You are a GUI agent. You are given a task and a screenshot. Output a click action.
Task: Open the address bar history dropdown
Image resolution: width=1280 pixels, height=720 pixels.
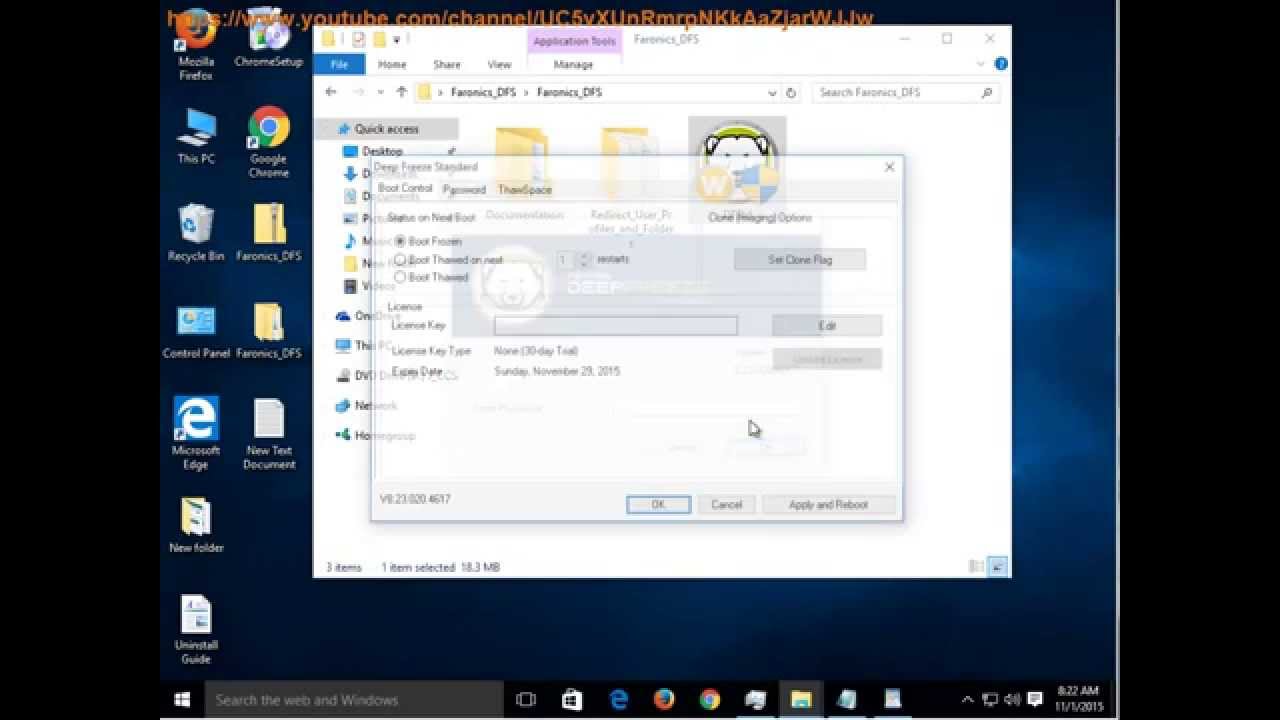tap(771, 92)
